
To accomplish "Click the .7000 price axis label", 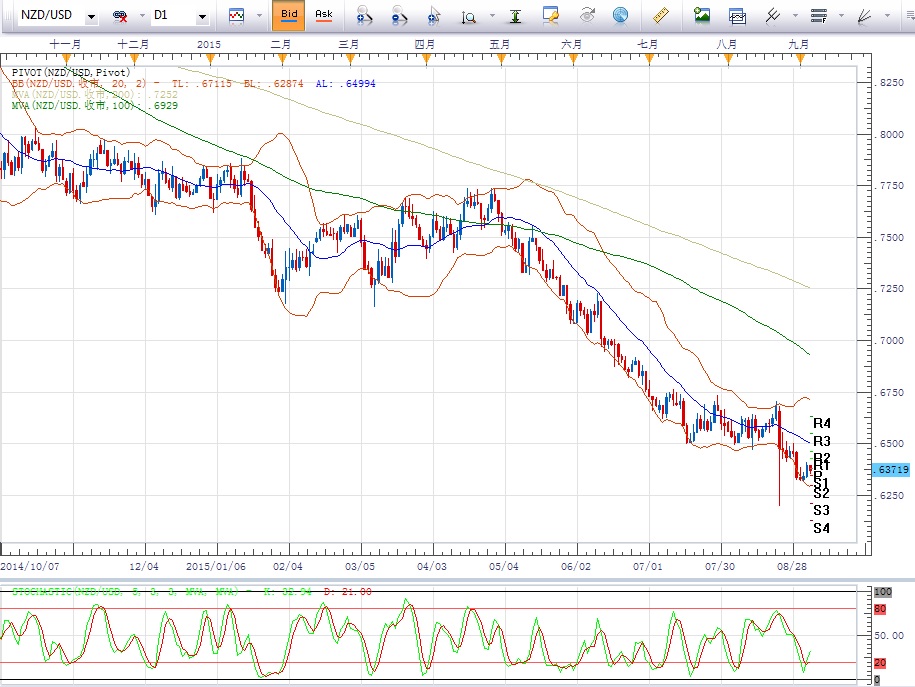I will click(x=890, y=341).
